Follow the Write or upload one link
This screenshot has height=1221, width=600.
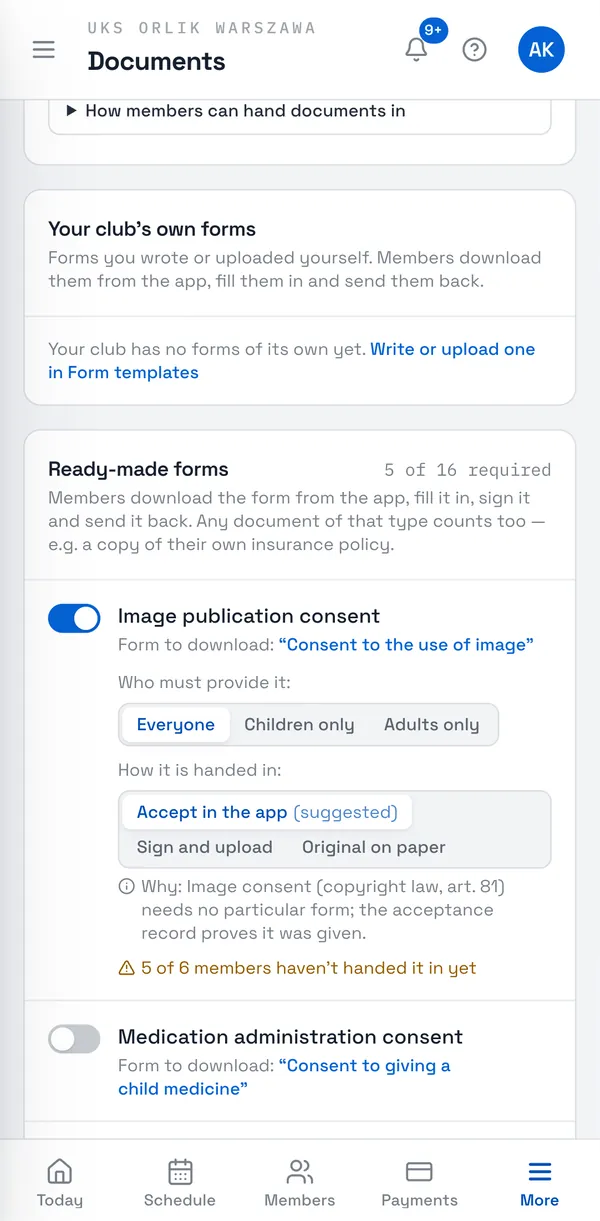pyautogui.click(x=291, y=360)
